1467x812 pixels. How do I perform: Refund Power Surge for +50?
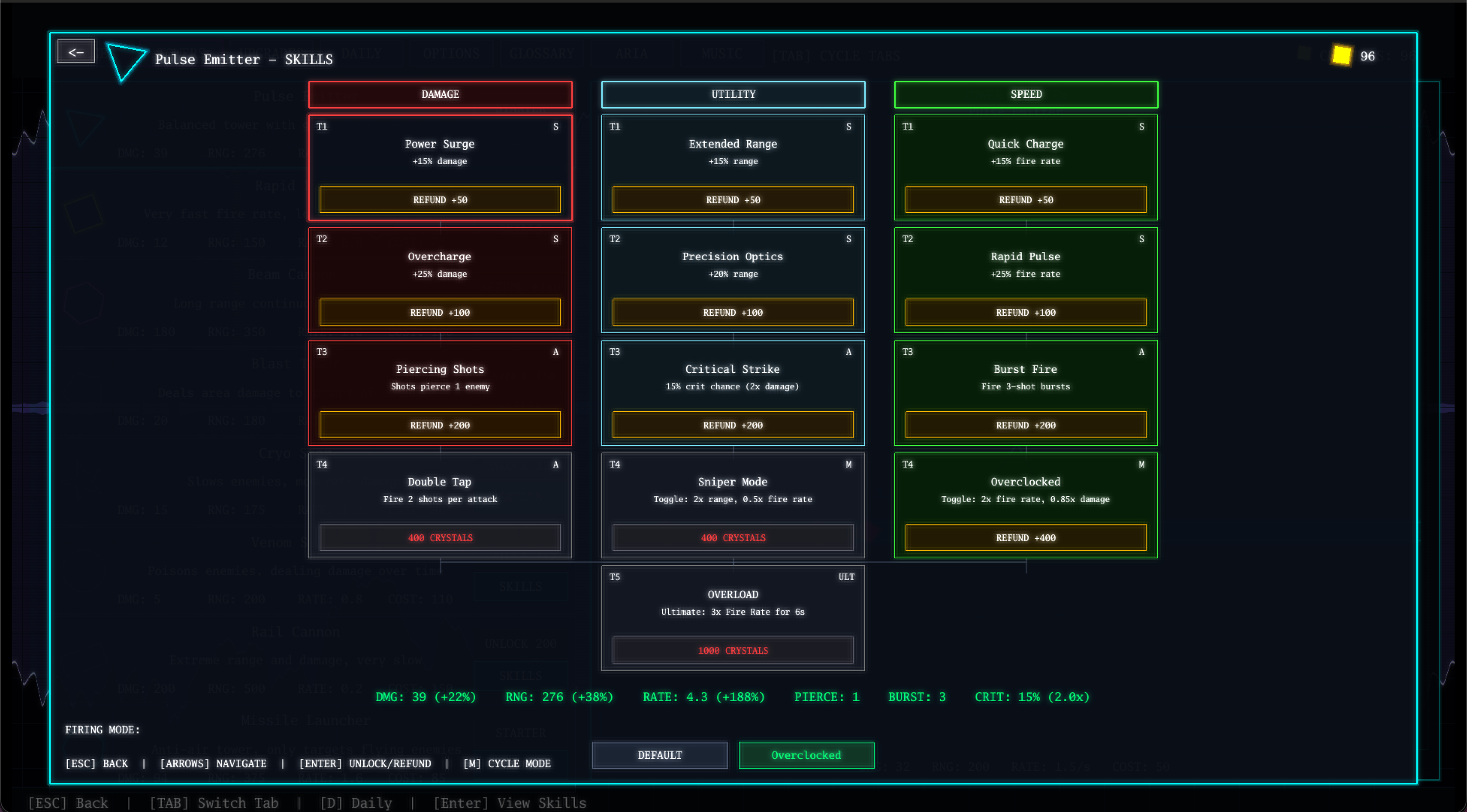(x=440, y=200)
